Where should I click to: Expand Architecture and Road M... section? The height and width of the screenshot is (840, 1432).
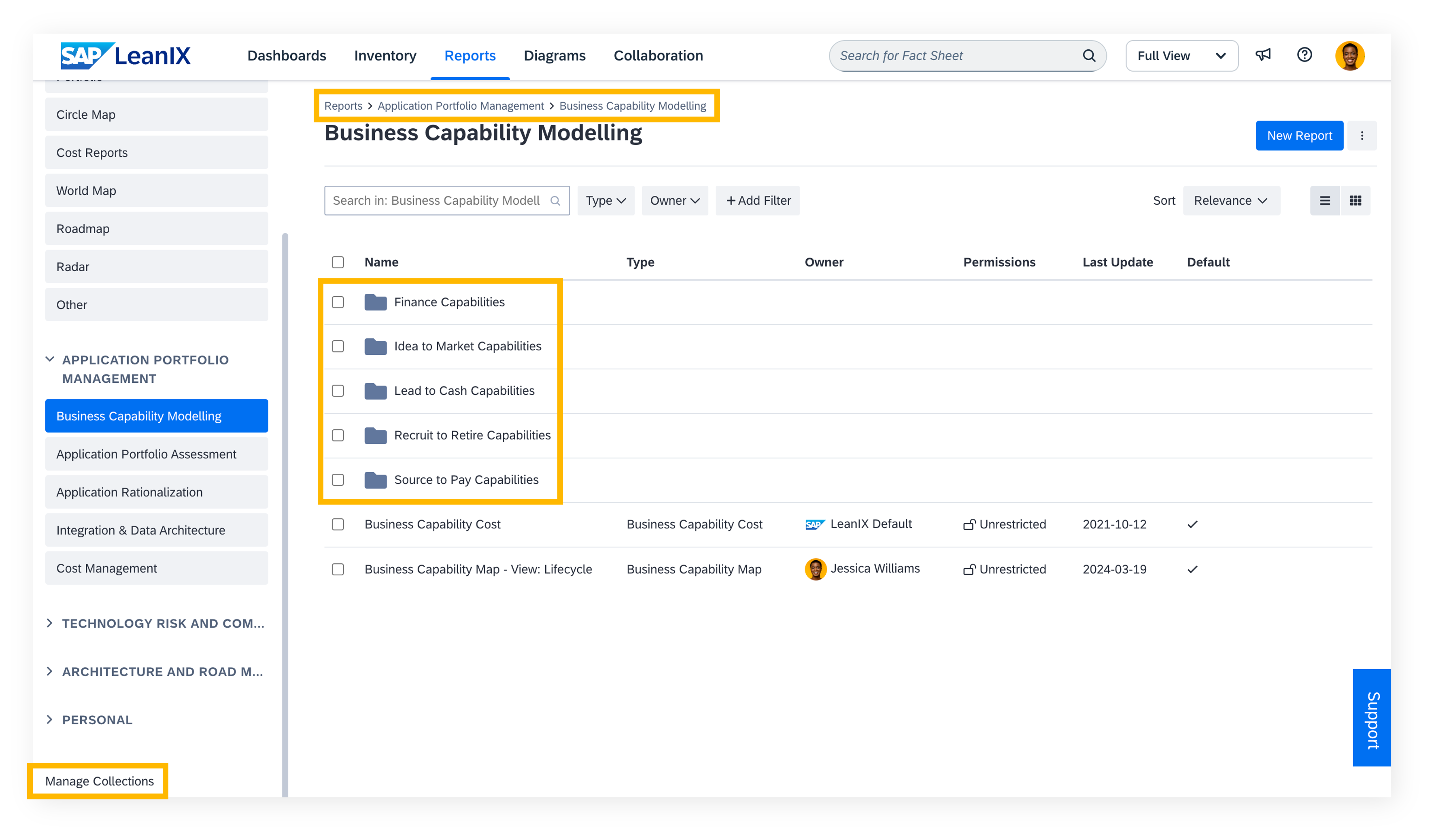[49, 672]
